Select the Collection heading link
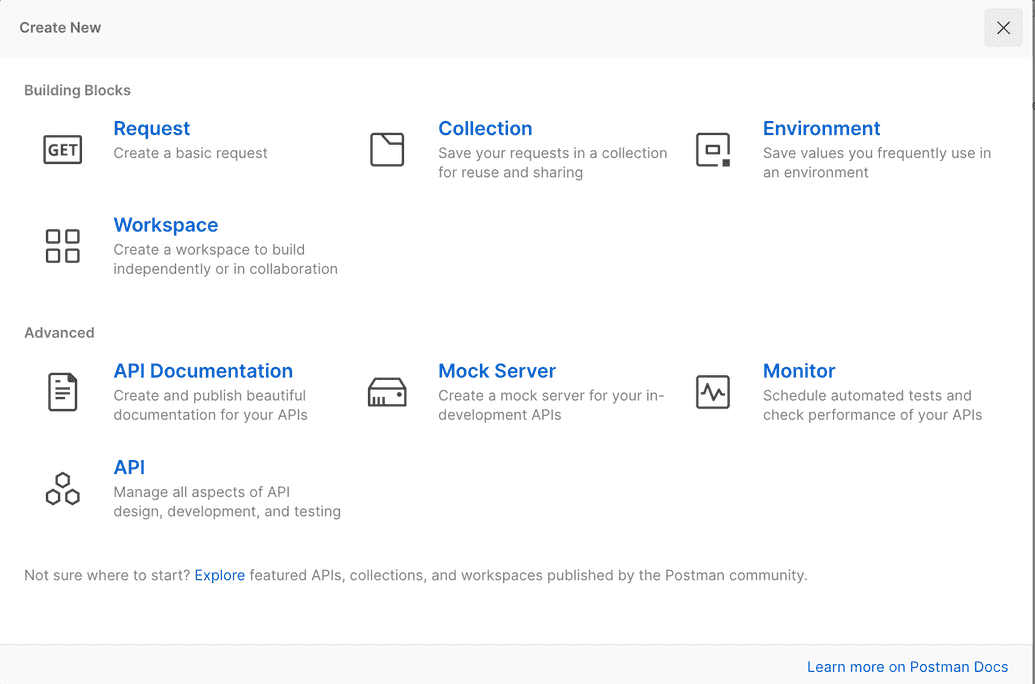 coord(485,129)
